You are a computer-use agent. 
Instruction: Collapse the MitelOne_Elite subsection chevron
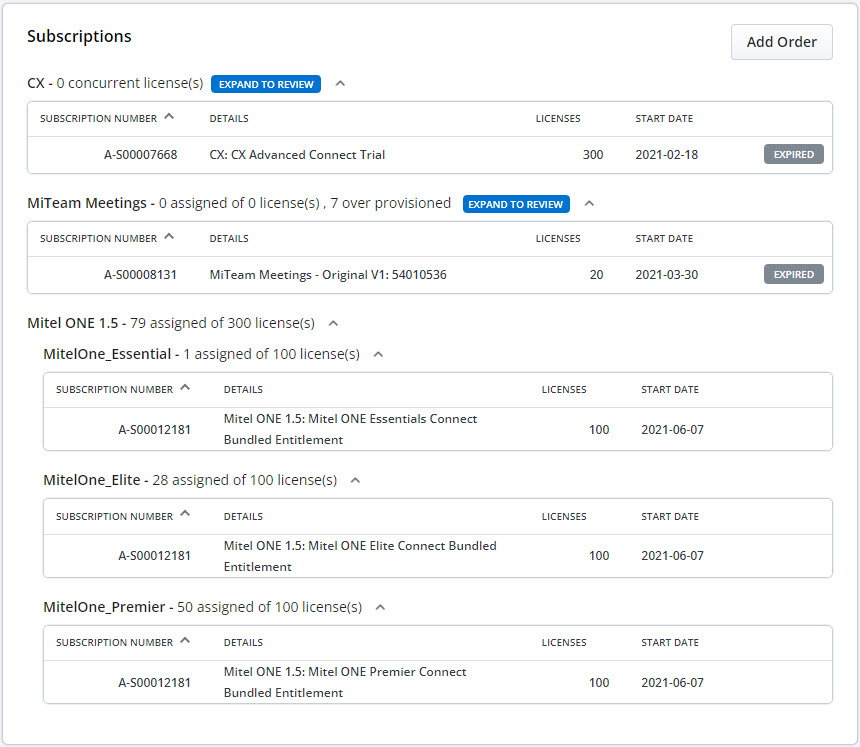[x=355, y=480]
